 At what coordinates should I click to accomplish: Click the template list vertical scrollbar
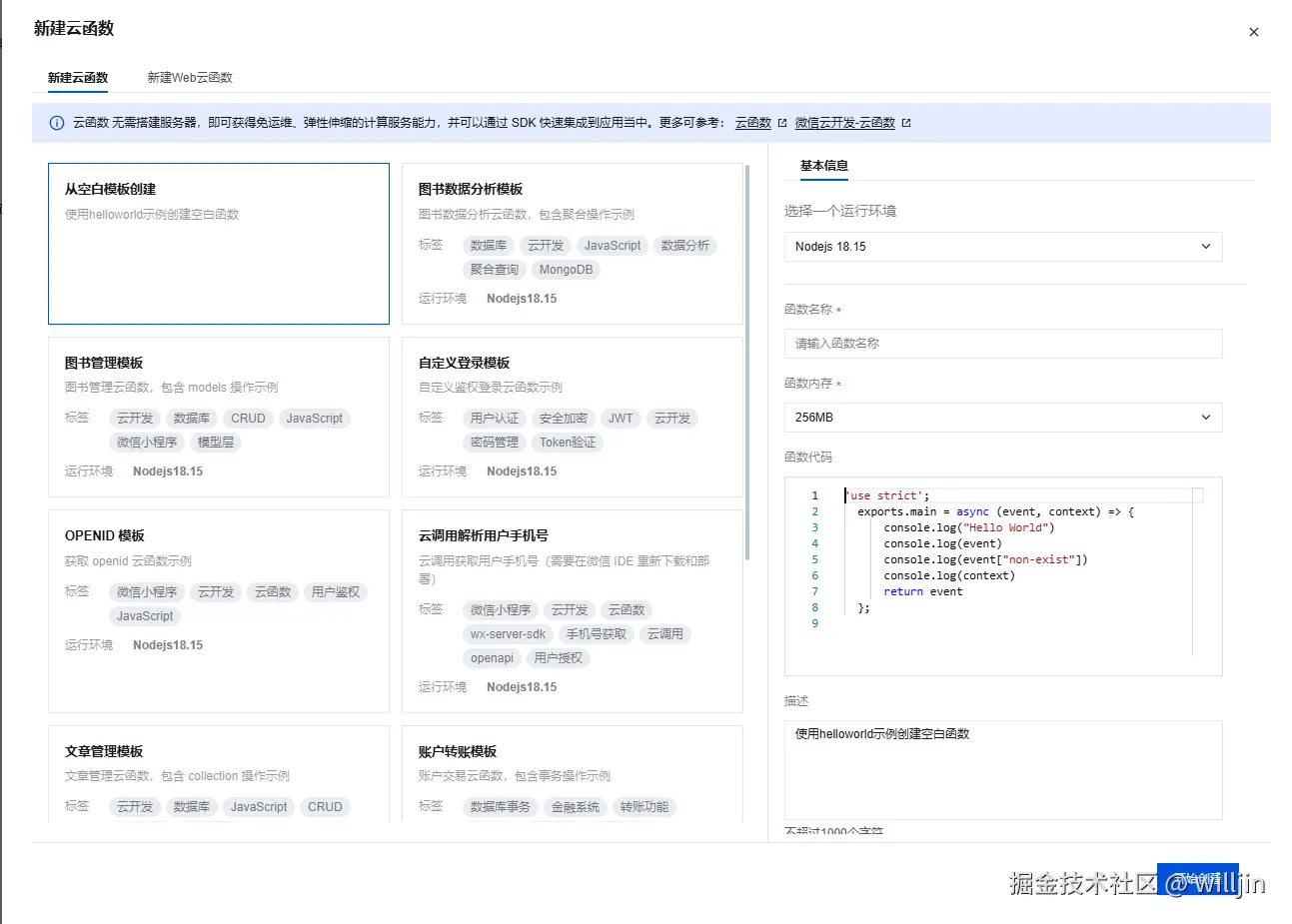pos(747,363)
